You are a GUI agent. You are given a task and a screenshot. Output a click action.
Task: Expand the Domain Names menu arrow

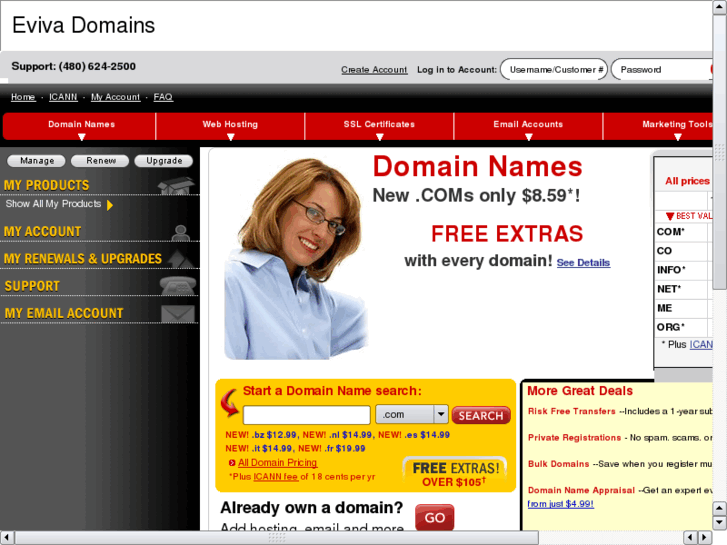(x=82, y=137)
